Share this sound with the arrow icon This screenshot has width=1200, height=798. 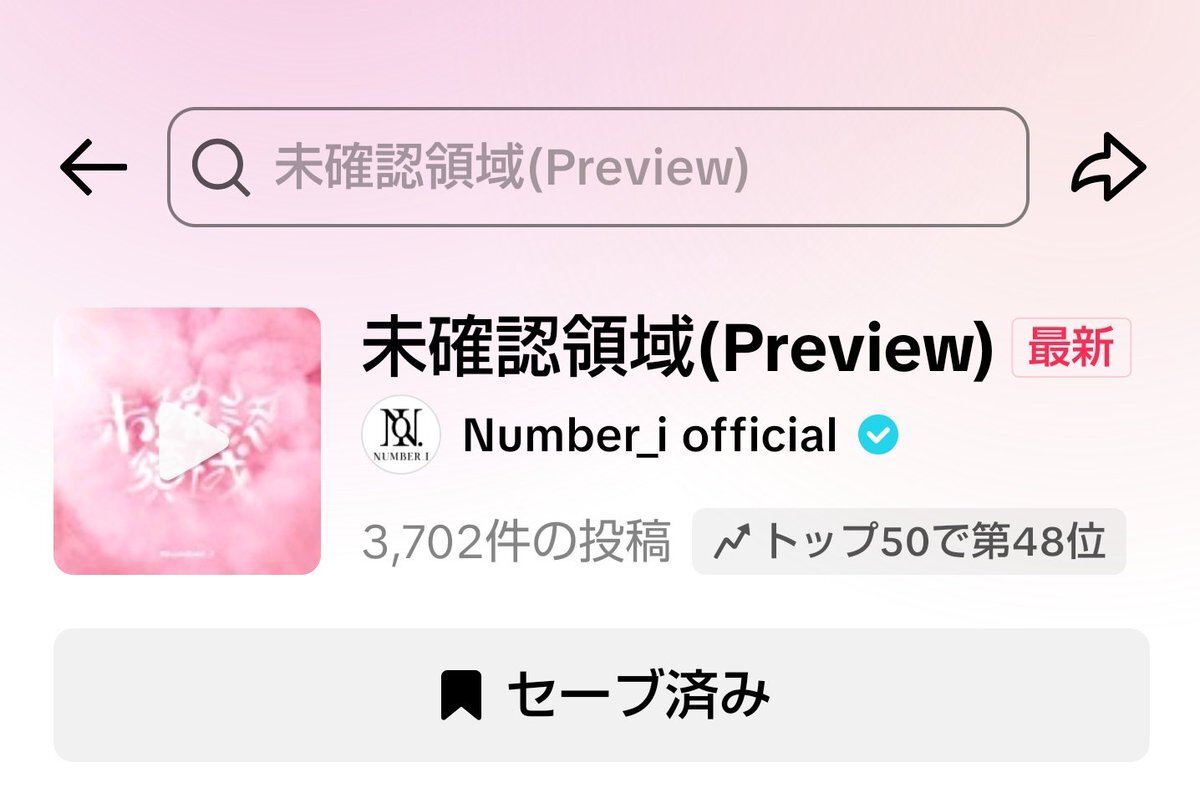click(1108, 167)
